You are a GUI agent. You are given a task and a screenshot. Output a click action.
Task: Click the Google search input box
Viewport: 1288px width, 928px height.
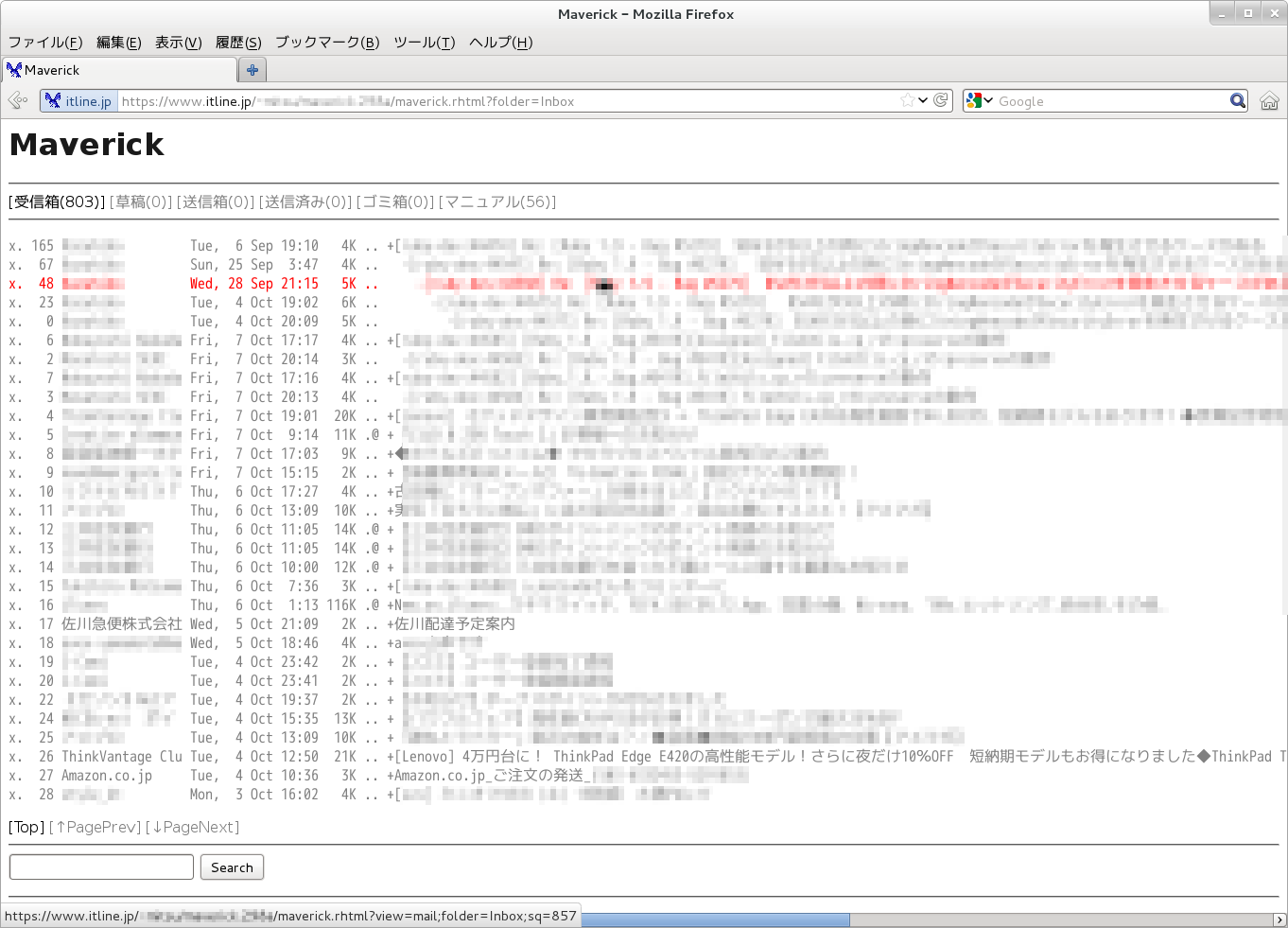[1111, 101]
